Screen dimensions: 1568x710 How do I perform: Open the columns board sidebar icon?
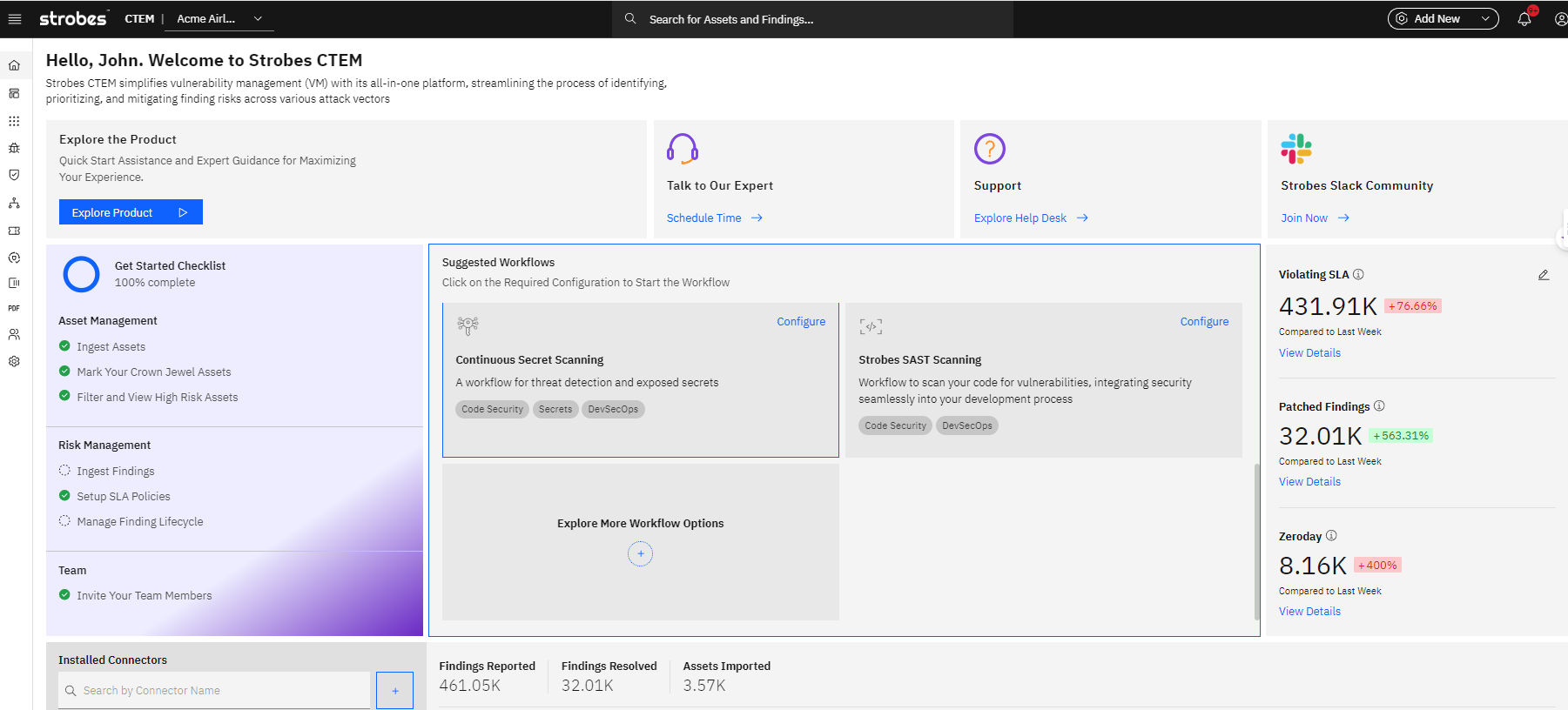(14, 283)
